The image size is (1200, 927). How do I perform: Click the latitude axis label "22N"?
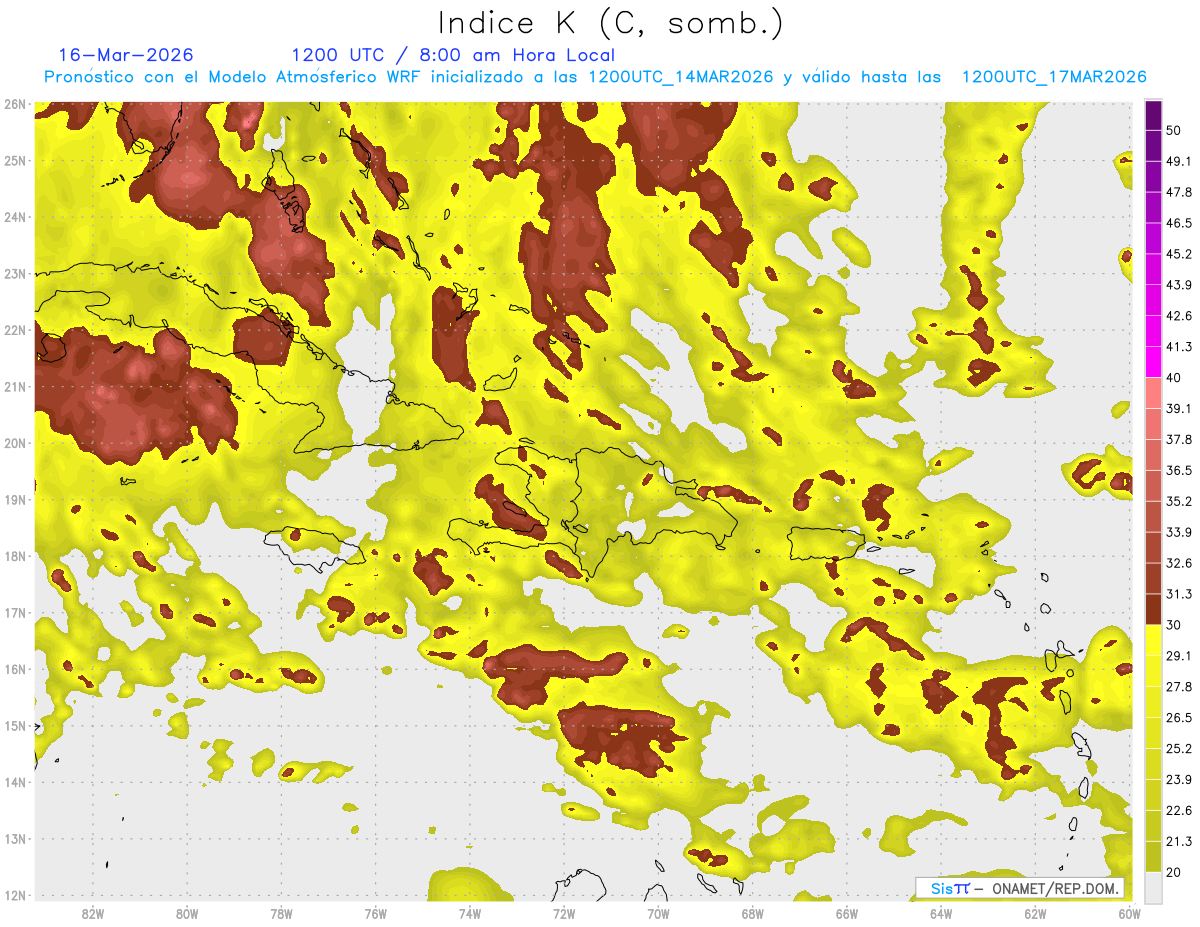[x=15, y=330]
